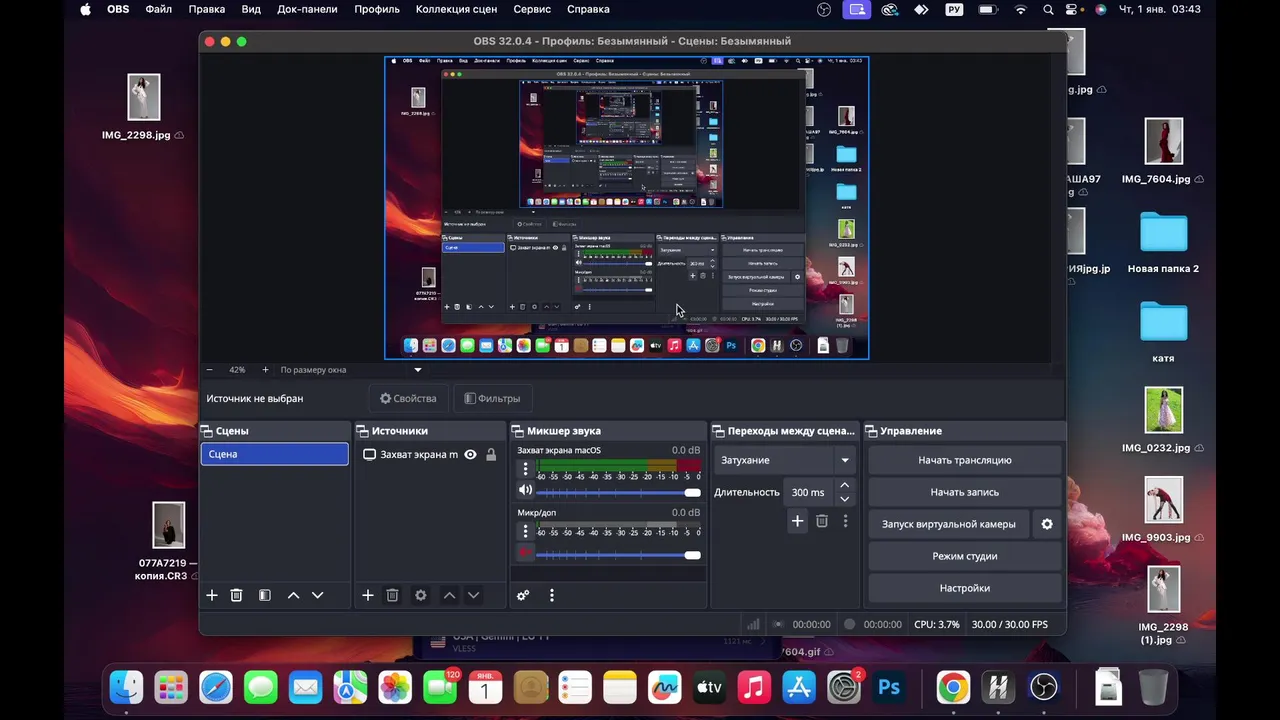Open advanced audio properties gears icon
1280x720 pixels.
(523, 595)
